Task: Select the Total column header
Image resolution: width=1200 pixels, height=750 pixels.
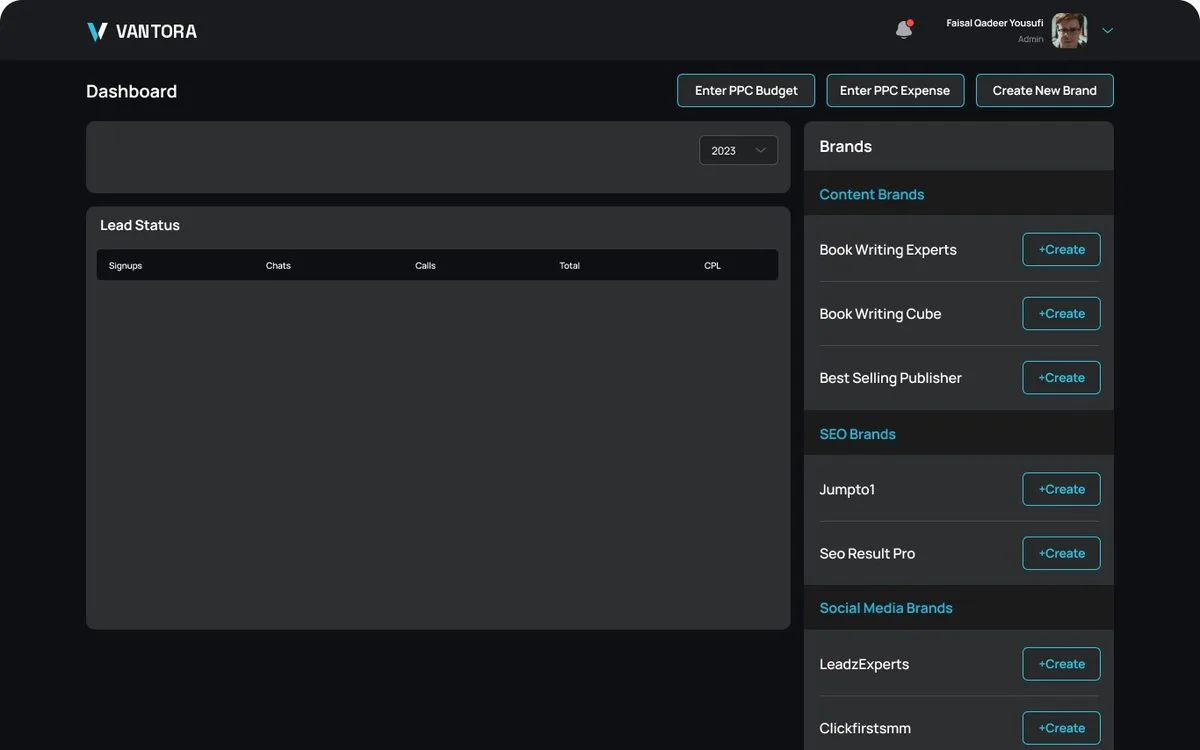Action: 569,266
